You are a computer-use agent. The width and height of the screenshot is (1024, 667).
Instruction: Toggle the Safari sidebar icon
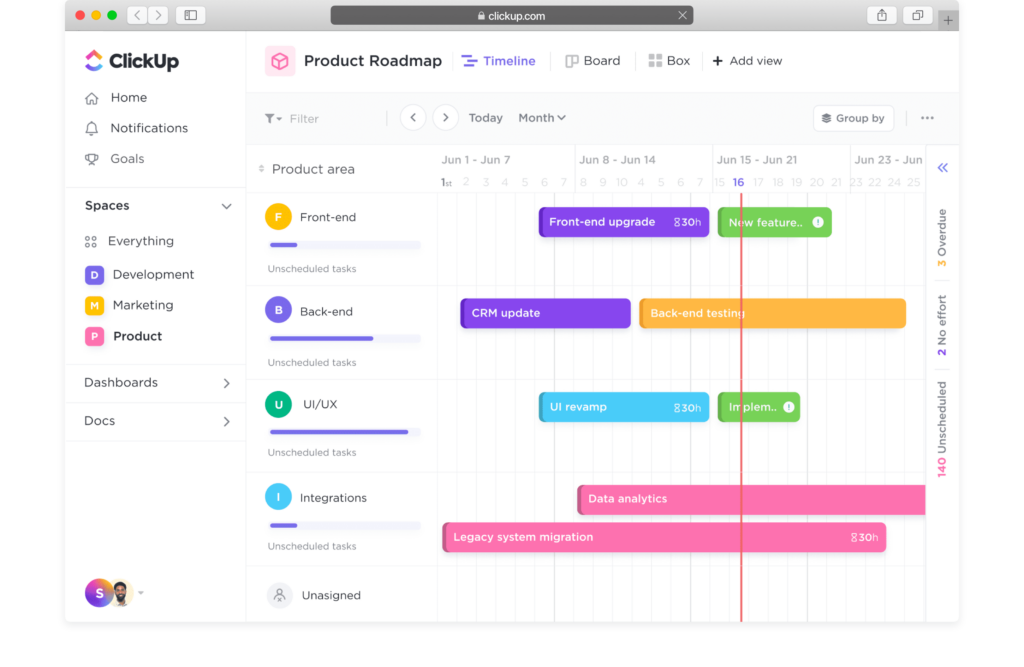click(190, 15)
